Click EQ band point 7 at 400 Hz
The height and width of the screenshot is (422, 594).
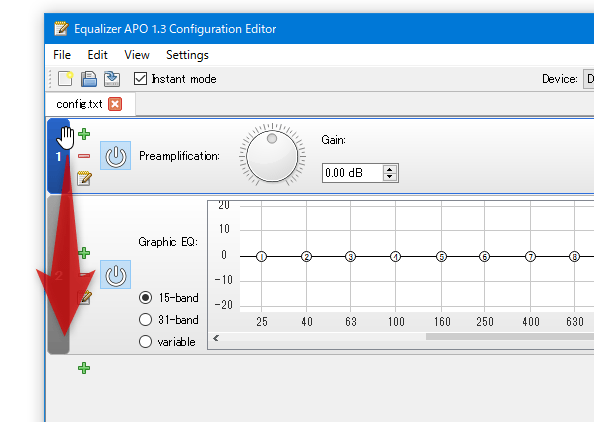(x=530, y=256)
